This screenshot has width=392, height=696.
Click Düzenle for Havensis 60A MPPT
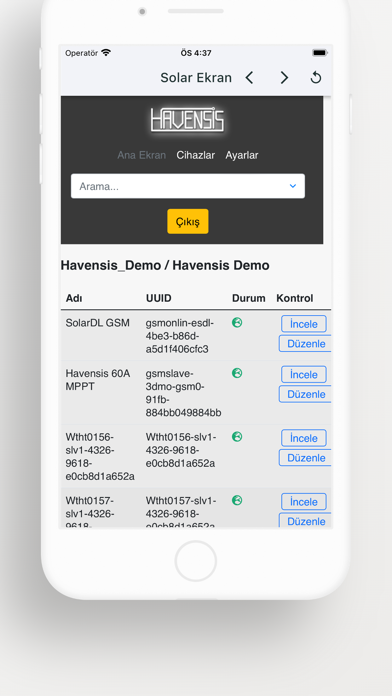click(x=305, y=394)
